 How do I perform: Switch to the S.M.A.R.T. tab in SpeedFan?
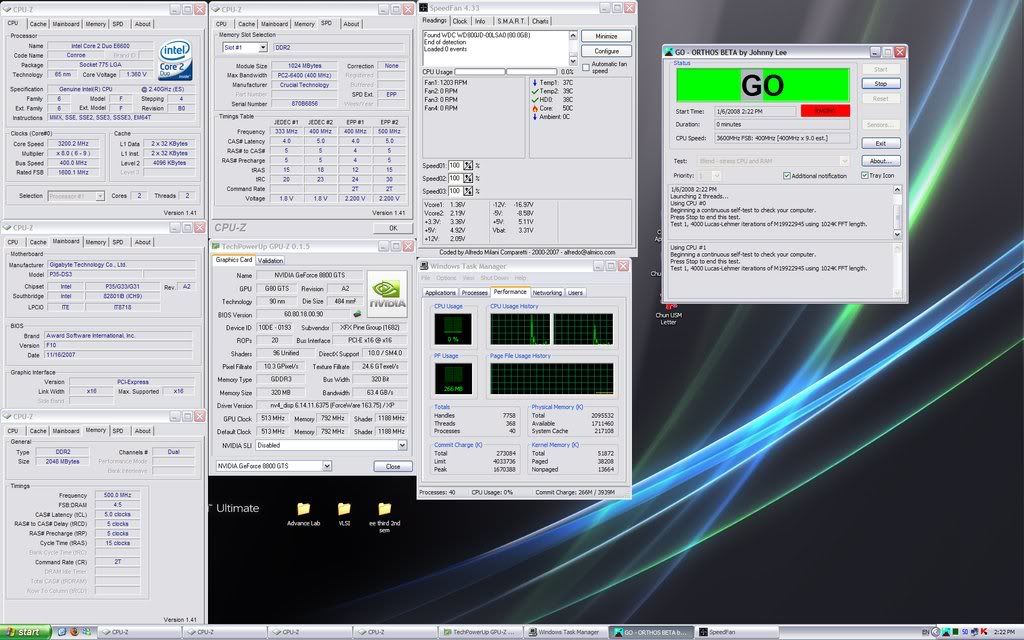[x=510, y=21]
